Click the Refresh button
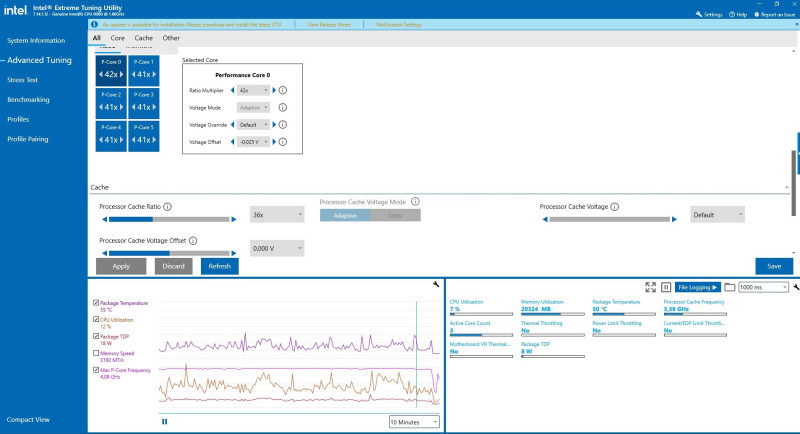Screen dimensions: 800x434 (219, 266)
